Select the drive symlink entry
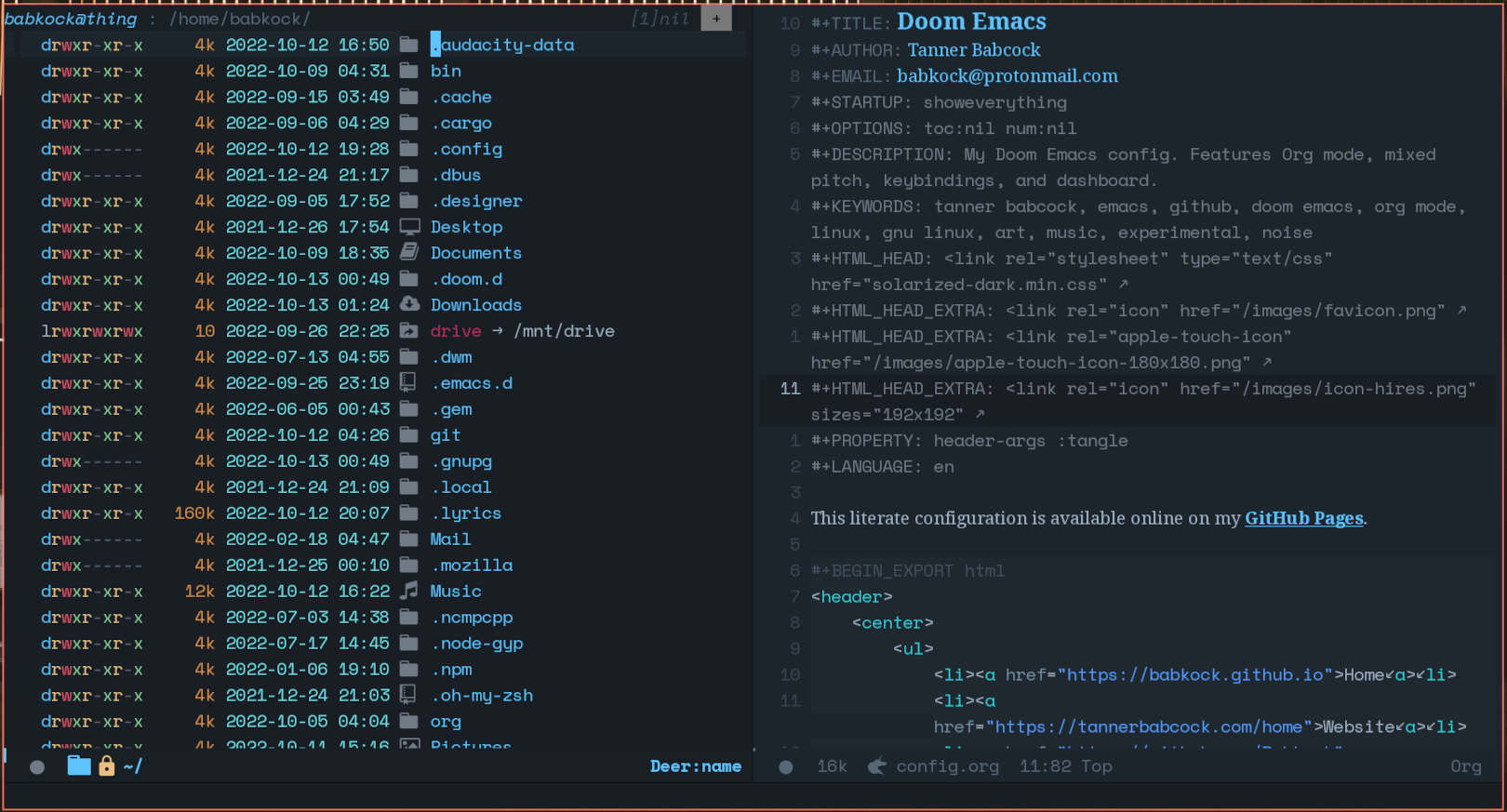 (x=456, y=331)
